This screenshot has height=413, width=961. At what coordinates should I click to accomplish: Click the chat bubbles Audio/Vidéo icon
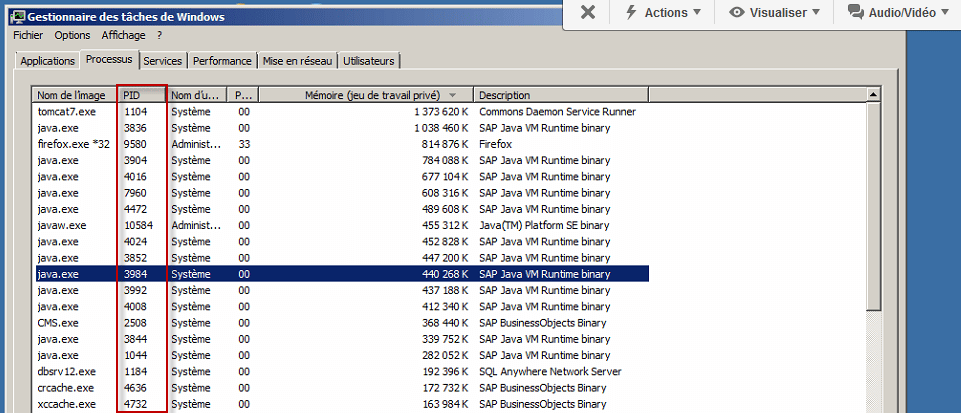point(855,12)
